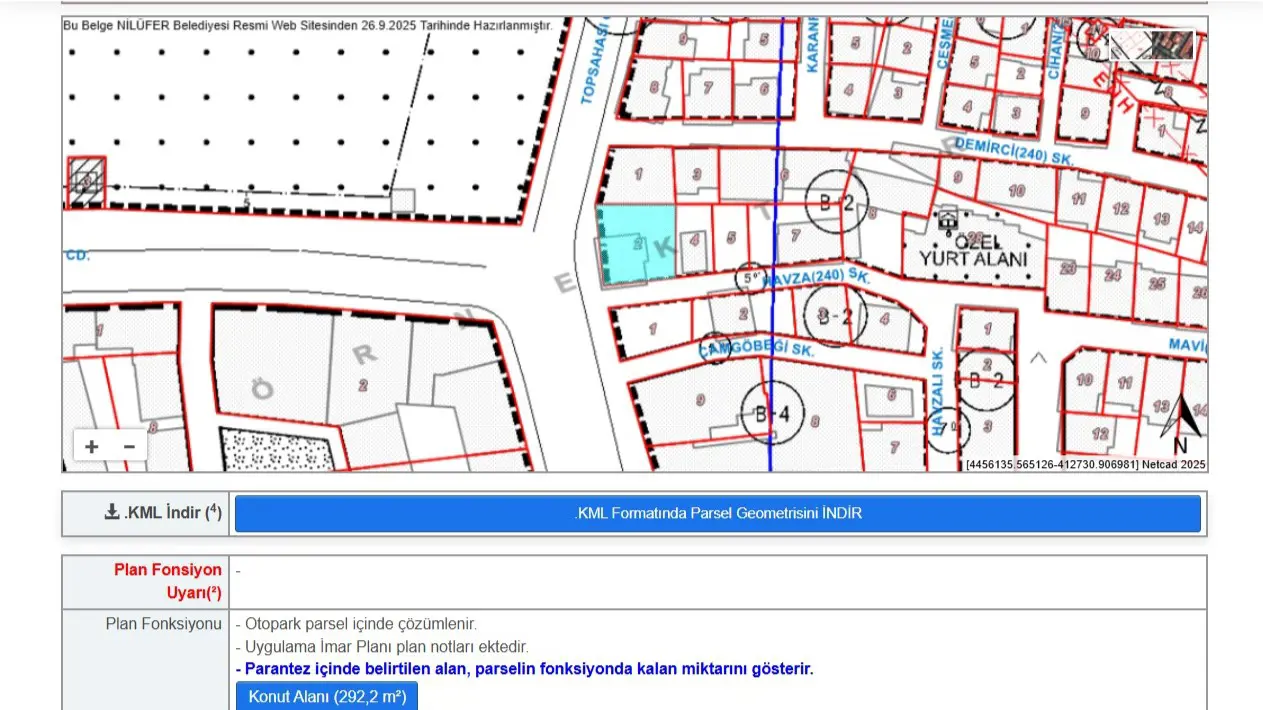Click the map coordinates readout next to Netcad 2025
This screenshot has width=1263, height=710.
1052,465
